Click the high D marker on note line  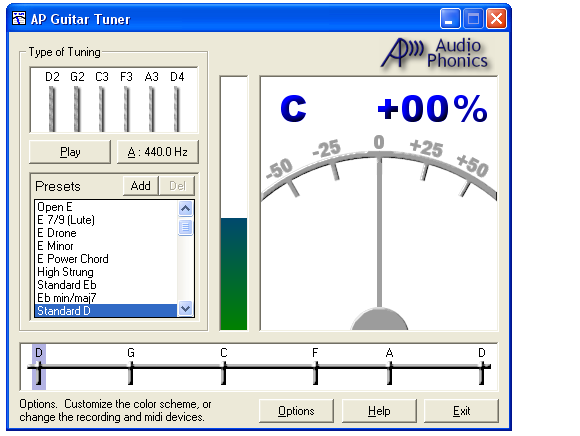(482, 367)
